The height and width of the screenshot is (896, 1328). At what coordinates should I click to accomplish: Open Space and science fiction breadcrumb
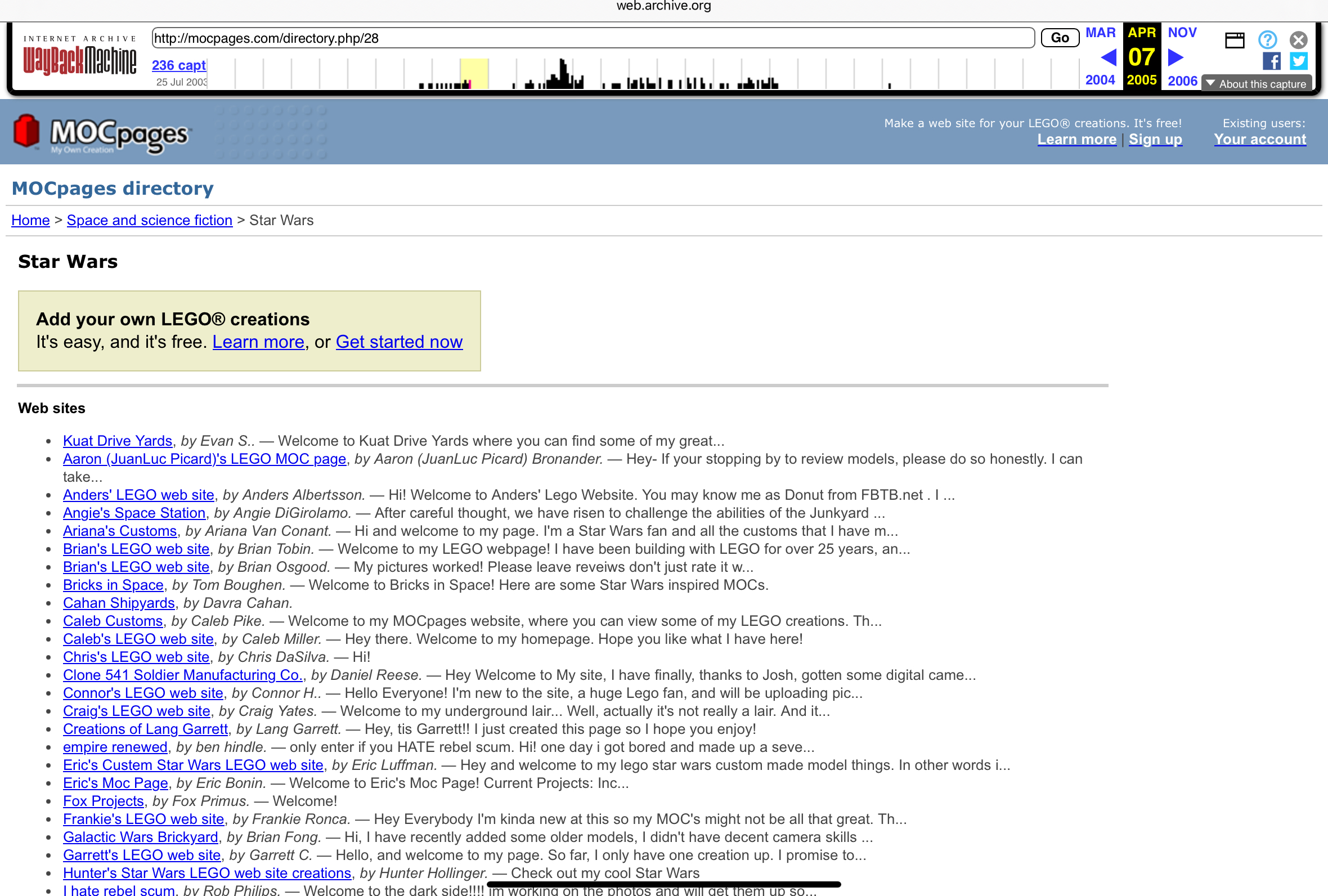149,220
